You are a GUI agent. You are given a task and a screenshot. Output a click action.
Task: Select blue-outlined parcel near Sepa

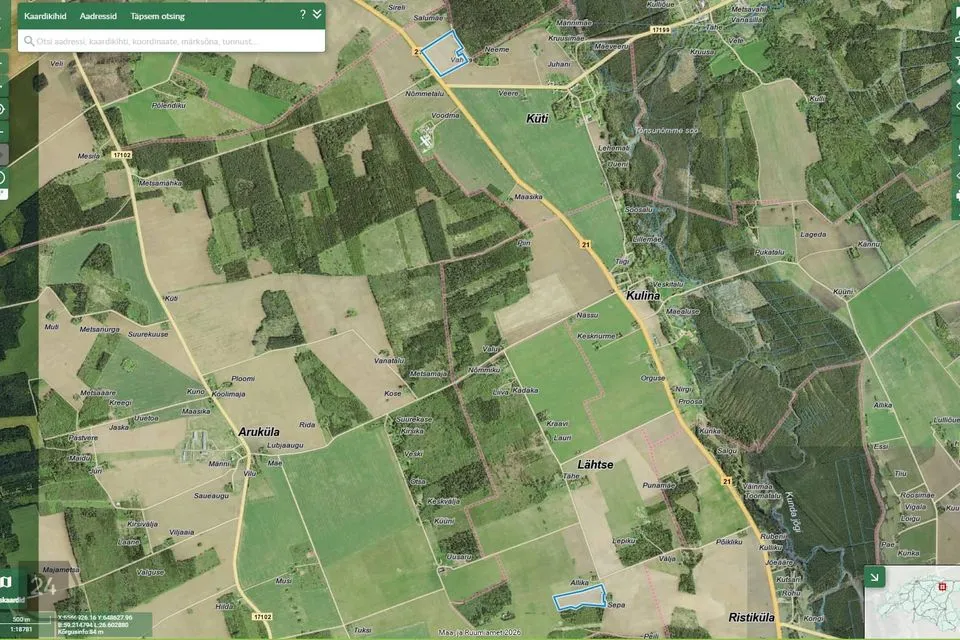point(580,597)
